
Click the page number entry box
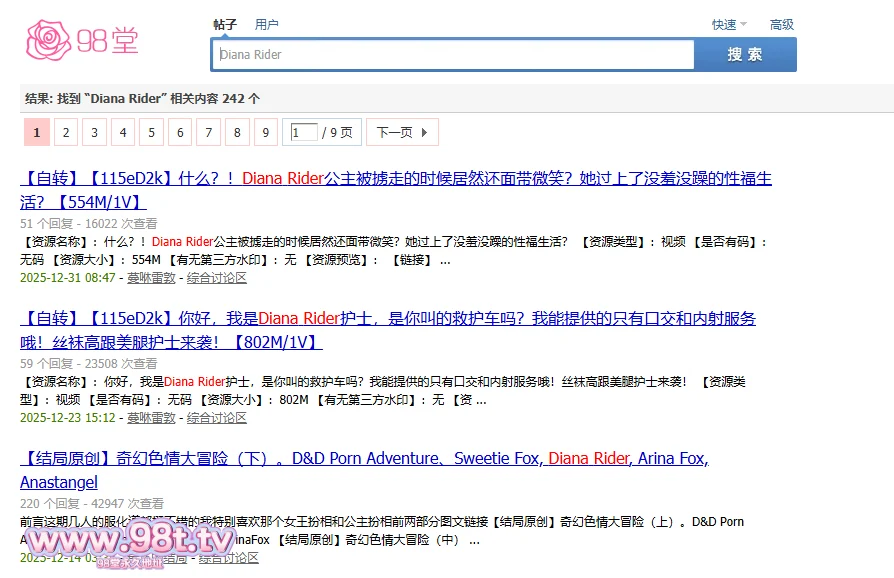click(304, 133)
